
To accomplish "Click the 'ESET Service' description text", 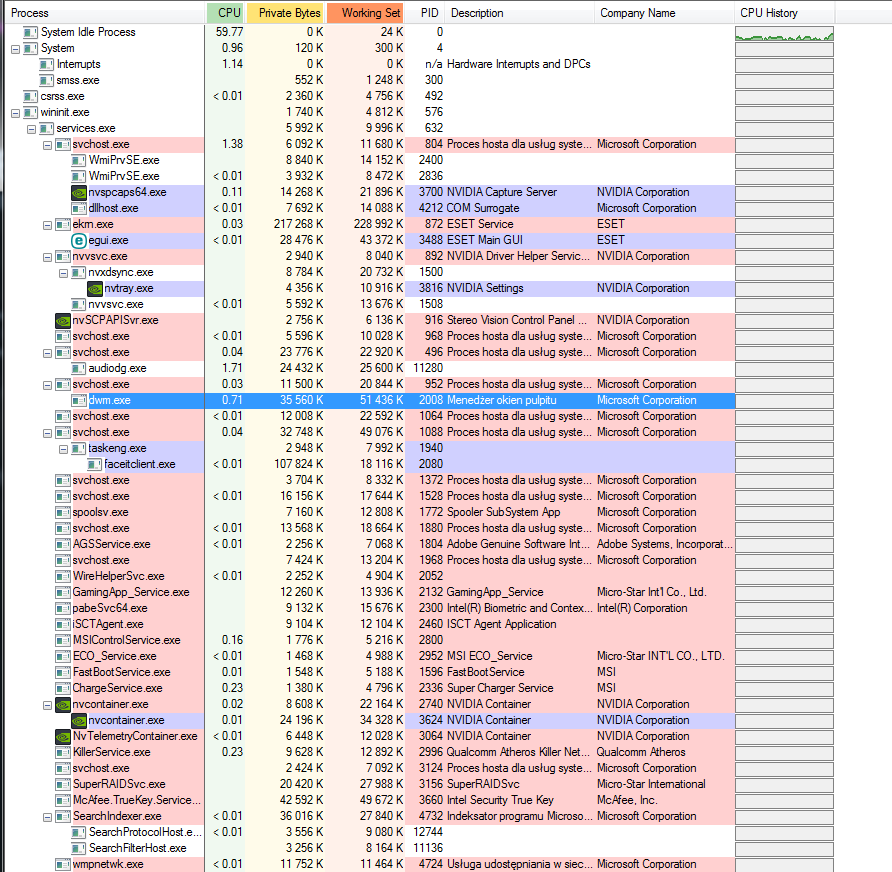I will point(480,224).
